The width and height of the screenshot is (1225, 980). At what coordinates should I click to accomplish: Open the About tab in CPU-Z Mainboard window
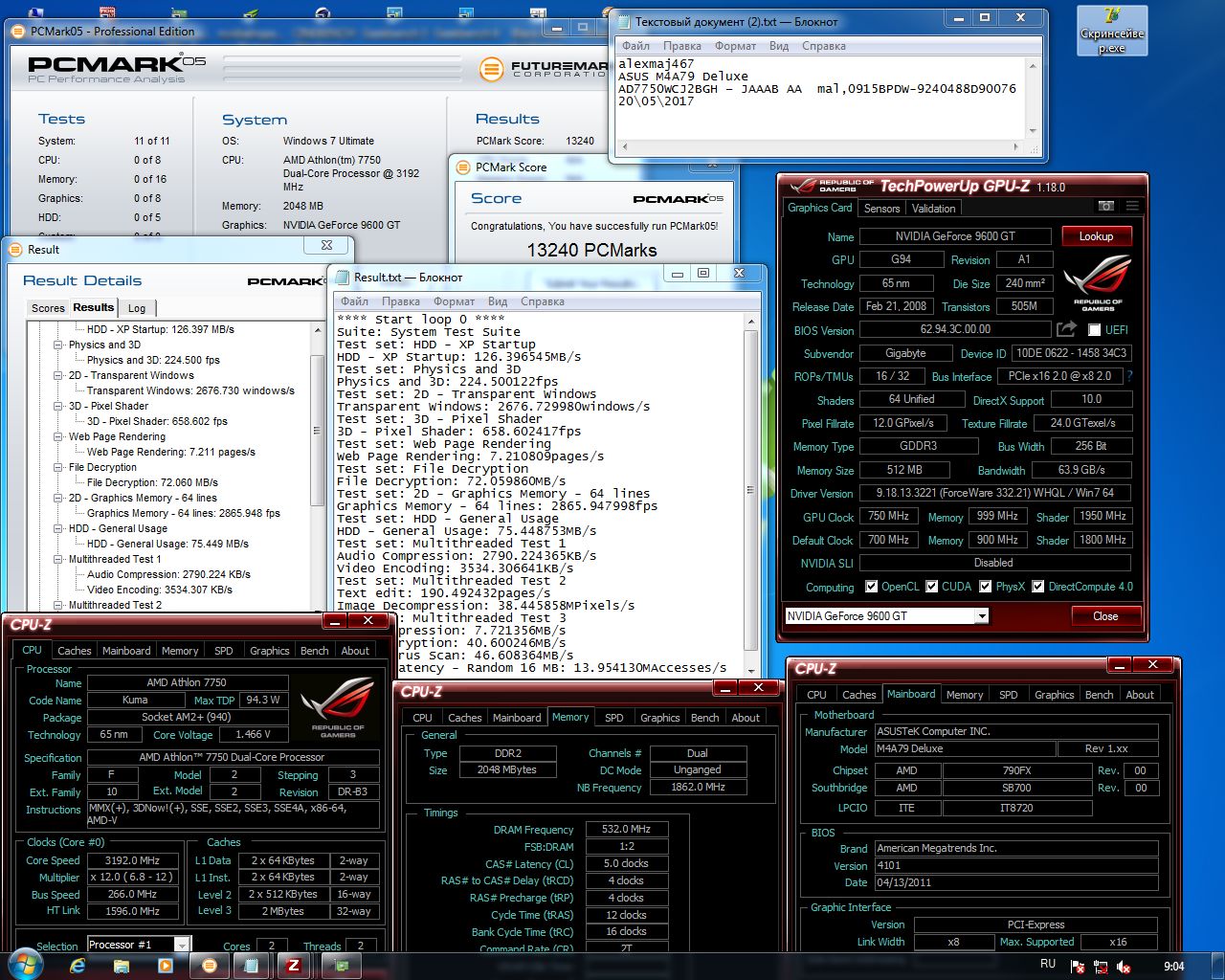click(x=1139, y=695)
